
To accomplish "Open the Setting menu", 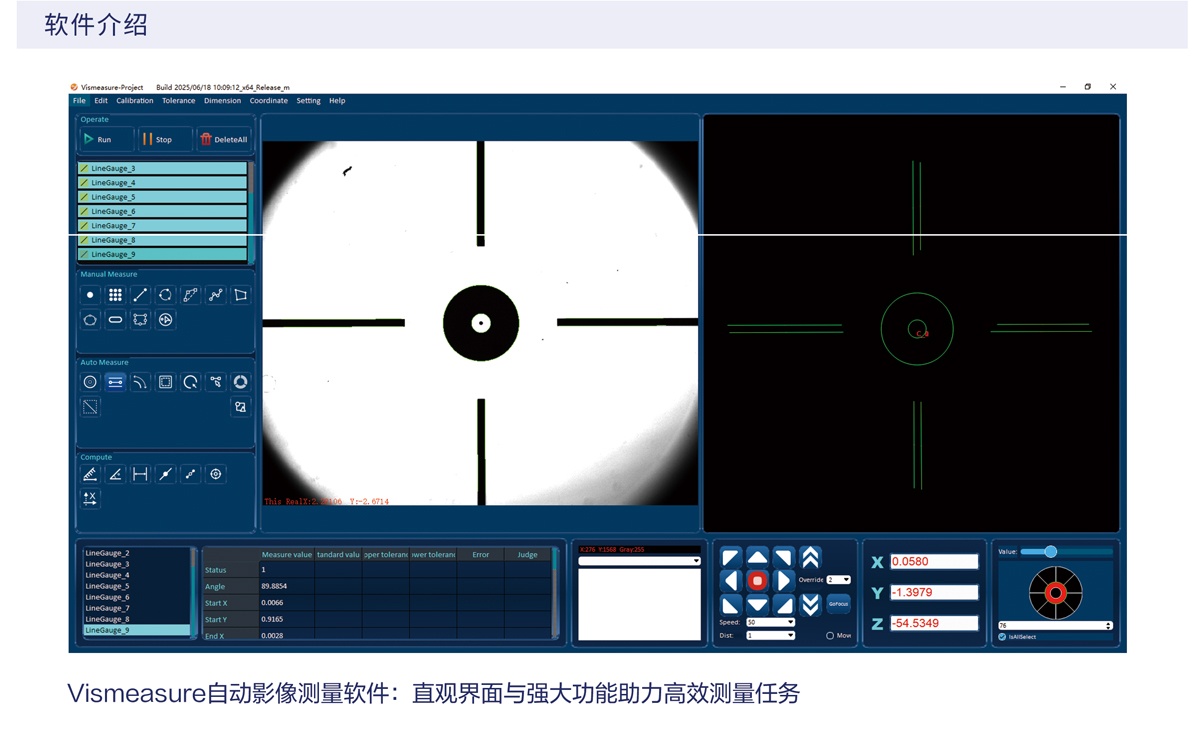I will (x=308, y=101).
